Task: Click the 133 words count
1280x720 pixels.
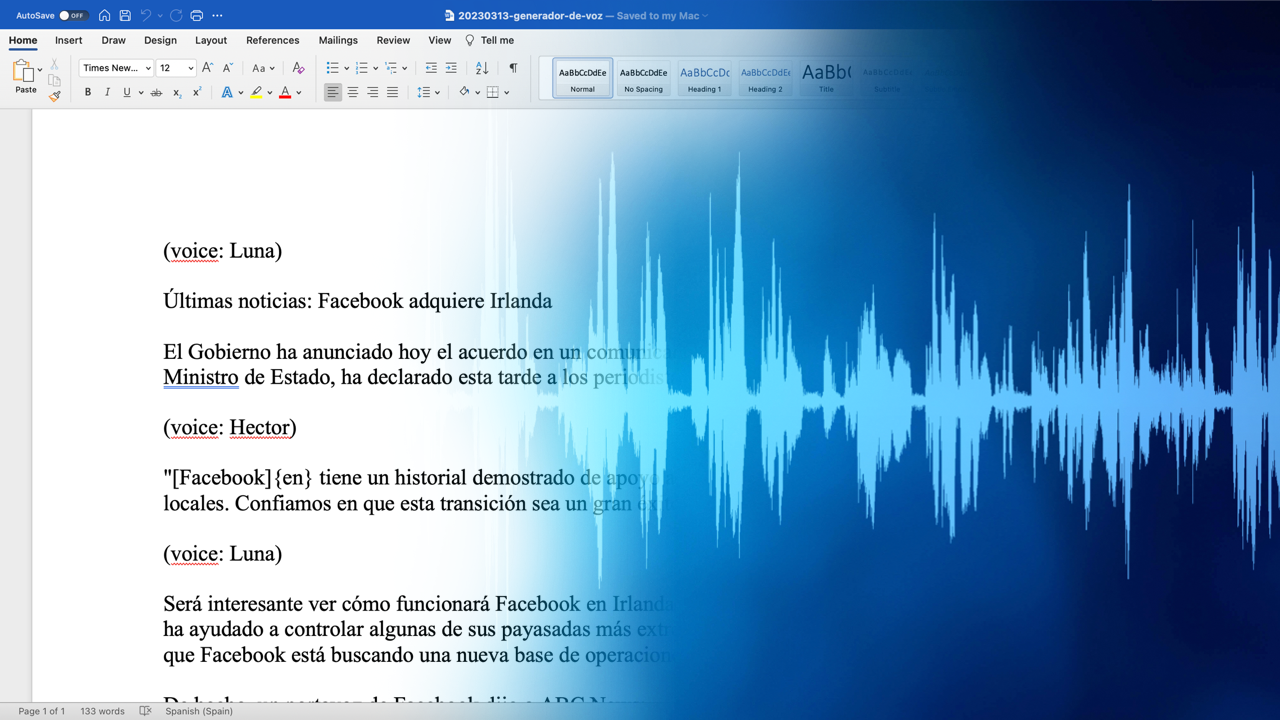Action: (x=103, y=711)
